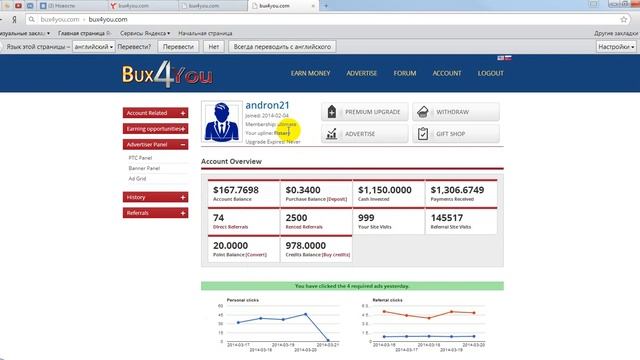This screenshot has height=360, width=640.
Task: Open the Account menu
Action: click(447, 73)
